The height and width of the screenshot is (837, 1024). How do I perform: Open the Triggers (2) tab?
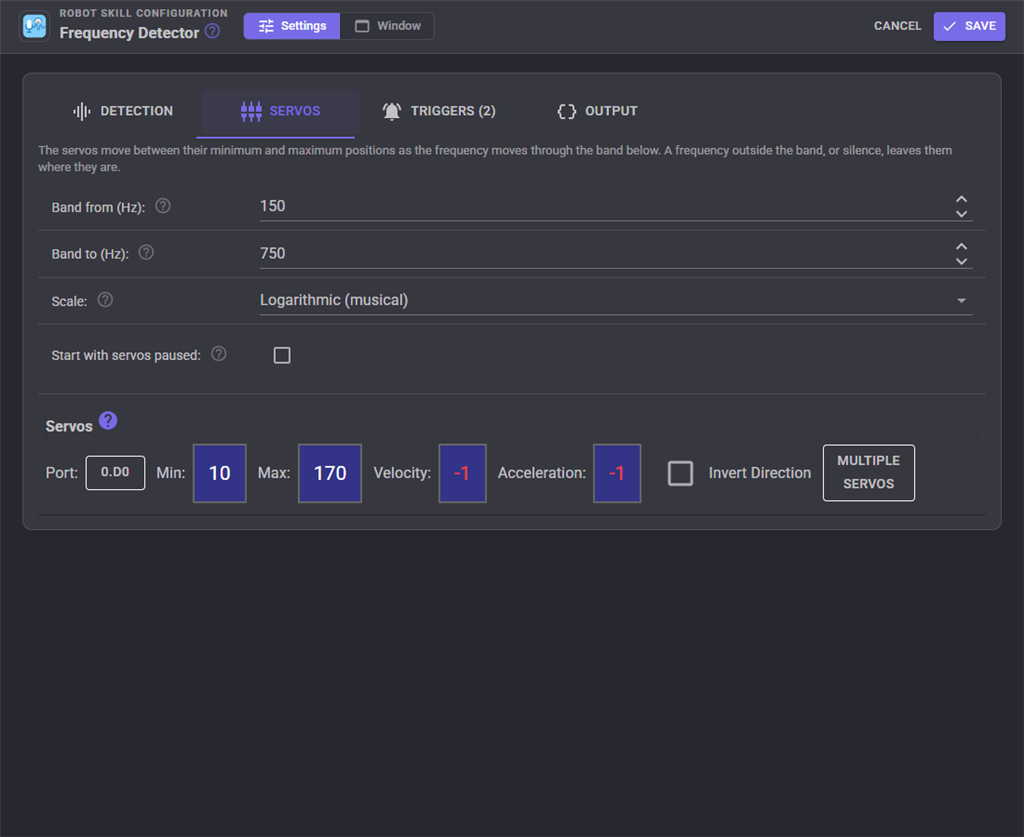pyautogui.click(x=439, y=111)
